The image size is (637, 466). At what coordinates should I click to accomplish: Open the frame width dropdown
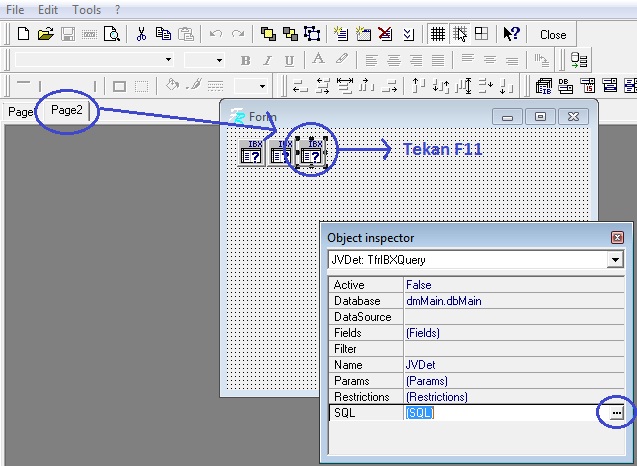[262, 86]
